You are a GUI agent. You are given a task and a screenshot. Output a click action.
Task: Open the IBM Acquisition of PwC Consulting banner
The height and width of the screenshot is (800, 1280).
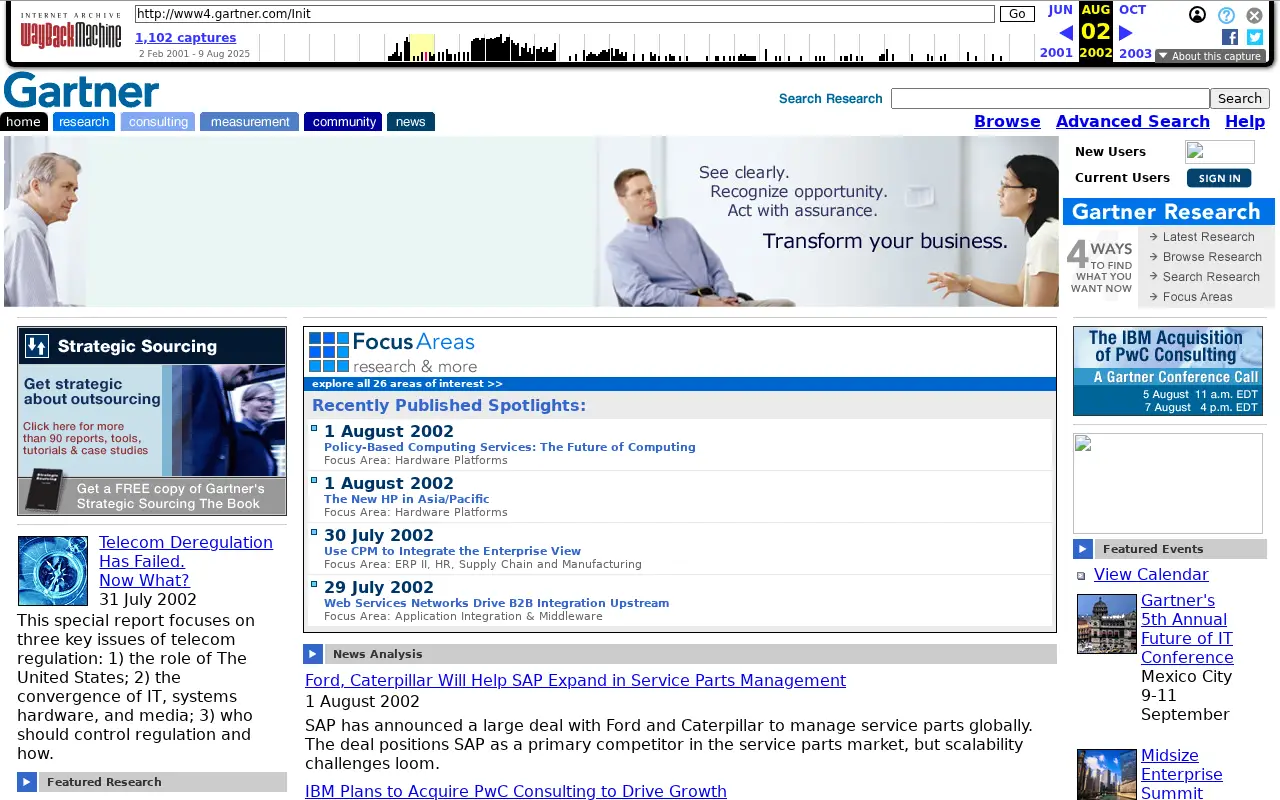(x=1168, y=371)
